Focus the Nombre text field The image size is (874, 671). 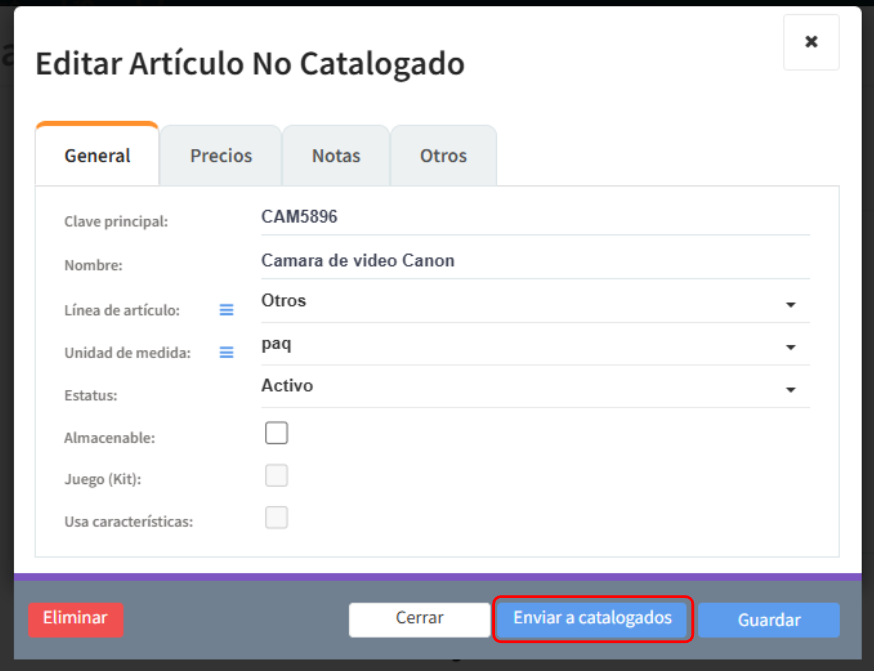(534, 261)
